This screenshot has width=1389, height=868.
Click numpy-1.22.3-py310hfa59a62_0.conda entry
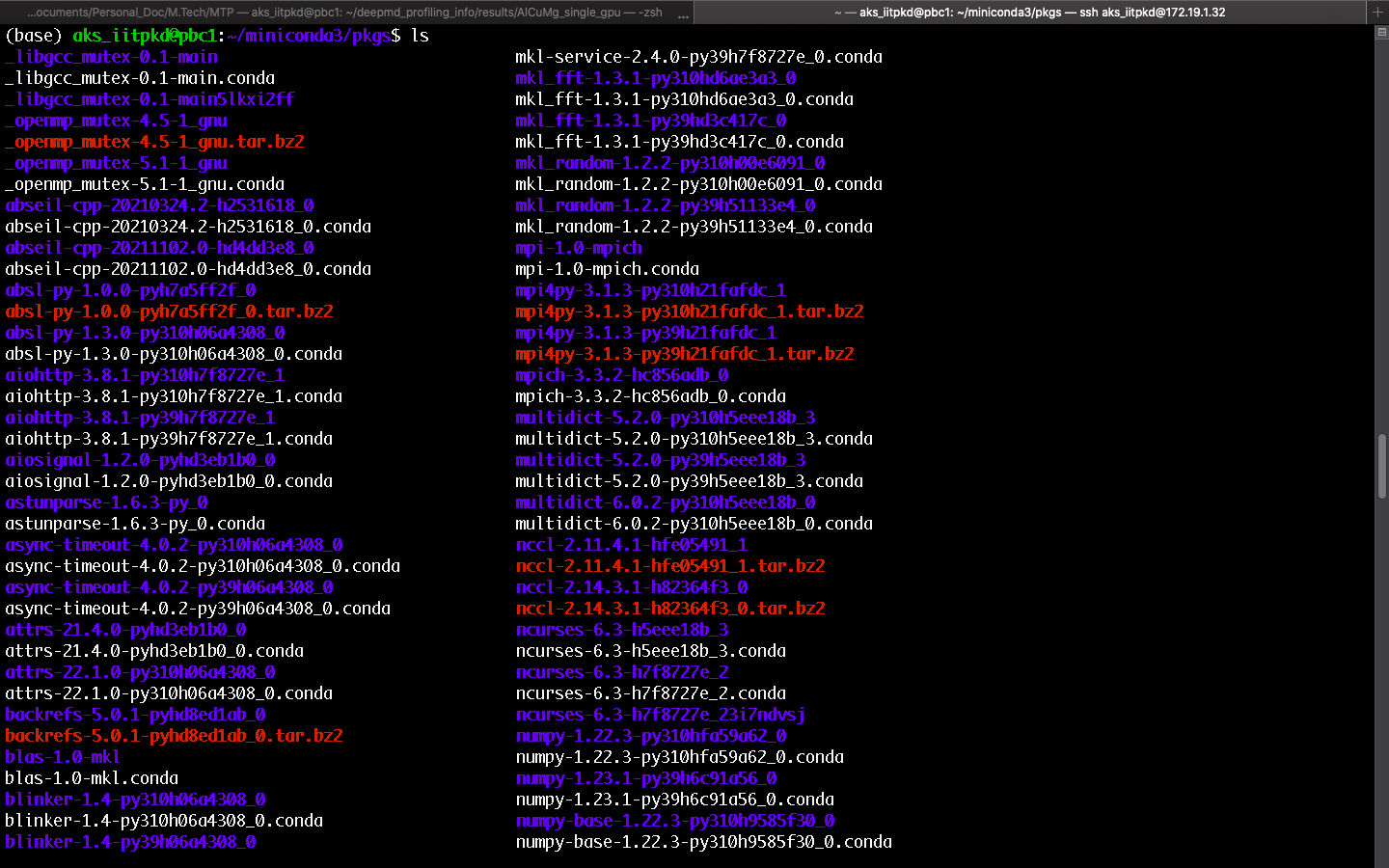tap(680, 757)
